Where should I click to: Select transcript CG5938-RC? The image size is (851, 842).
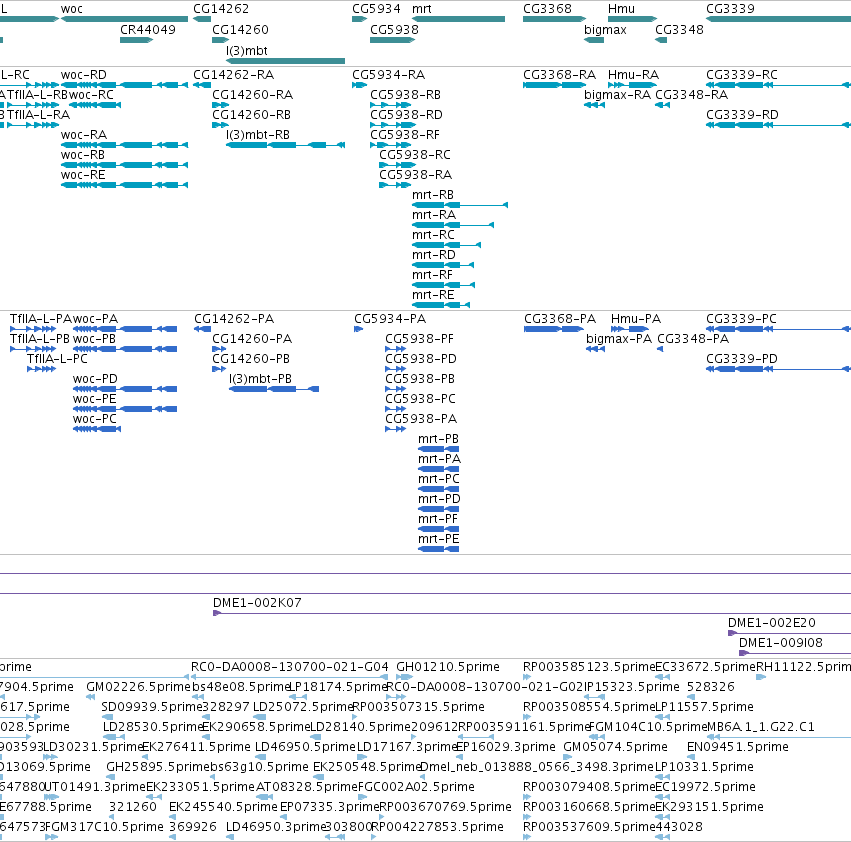415,155
